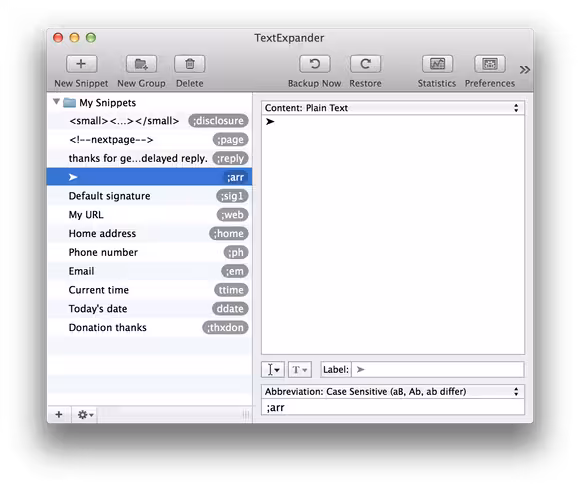
Task: Minimize the TextExpander window
Action: point(75,38)
